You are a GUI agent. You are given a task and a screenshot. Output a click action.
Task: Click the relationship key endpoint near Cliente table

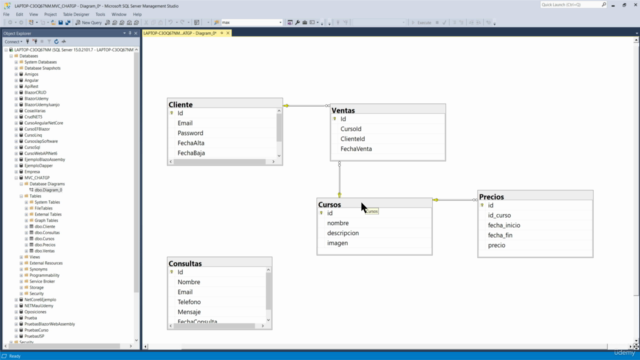coord(286,106)
